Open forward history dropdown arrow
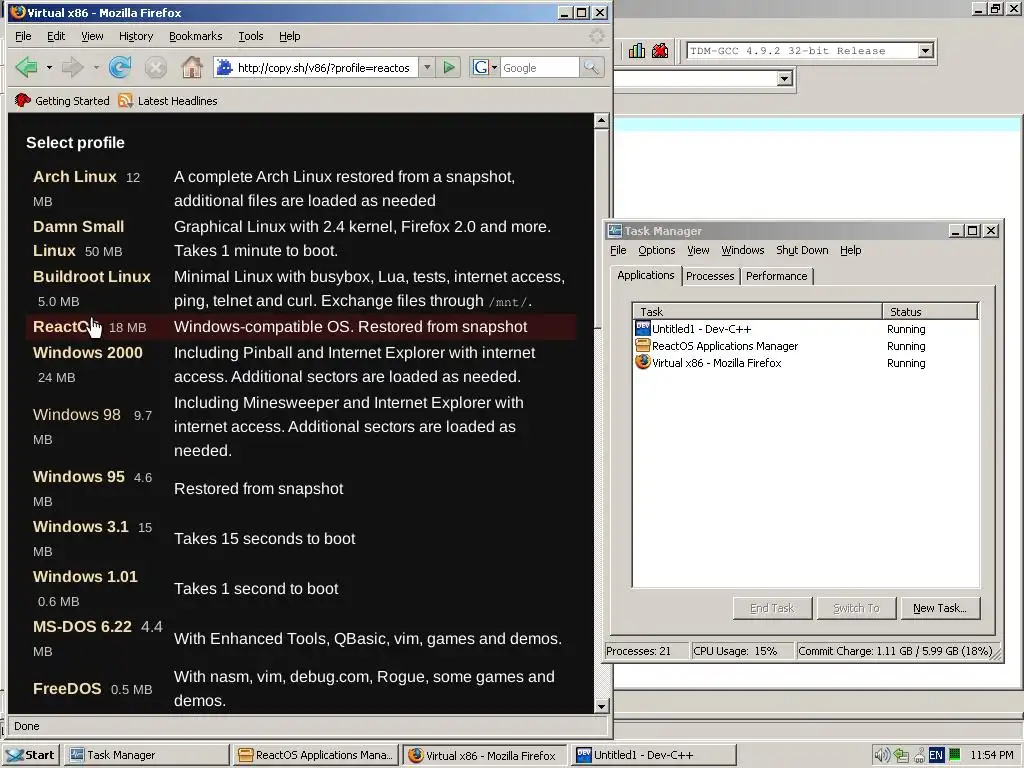Screen dimensions: 1024x768 click(96, 67)
